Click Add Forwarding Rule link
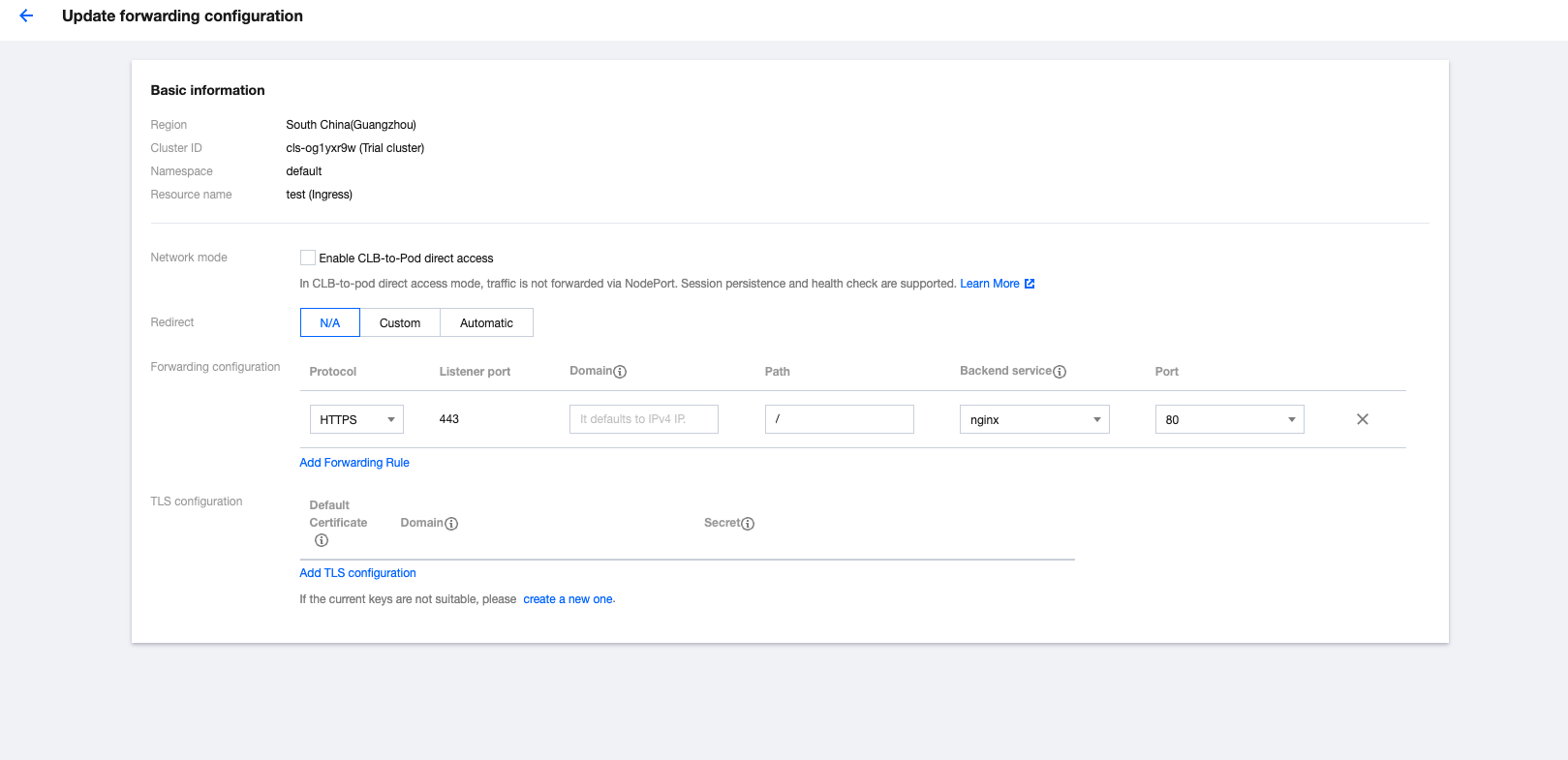The image size is (1568, 760). pyautogui.click(x=354, y=463)
